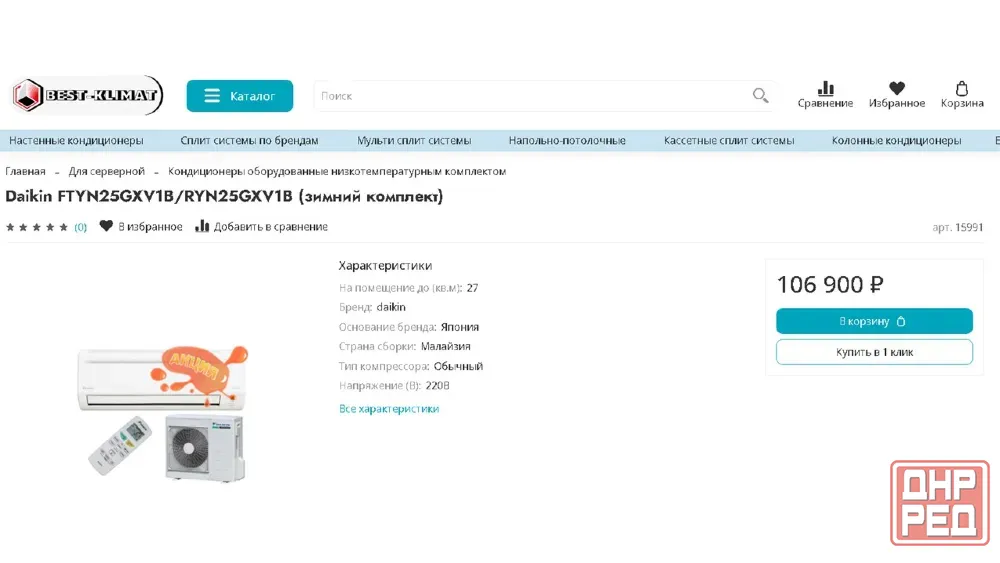Open the Каталог menu button
This screenshot has height=563, width=1000.
[240, 96]
